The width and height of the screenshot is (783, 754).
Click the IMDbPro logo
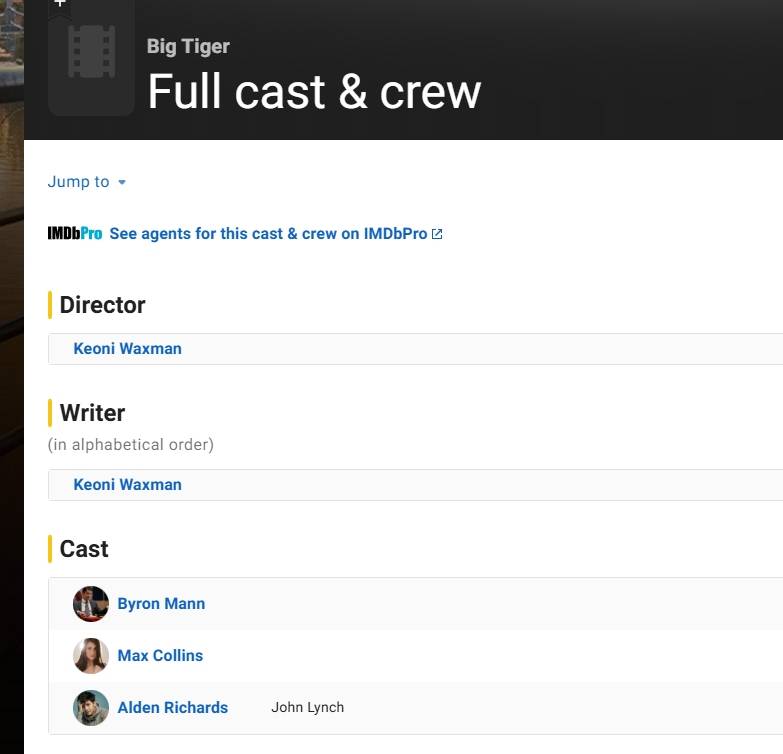pos(75,234)
